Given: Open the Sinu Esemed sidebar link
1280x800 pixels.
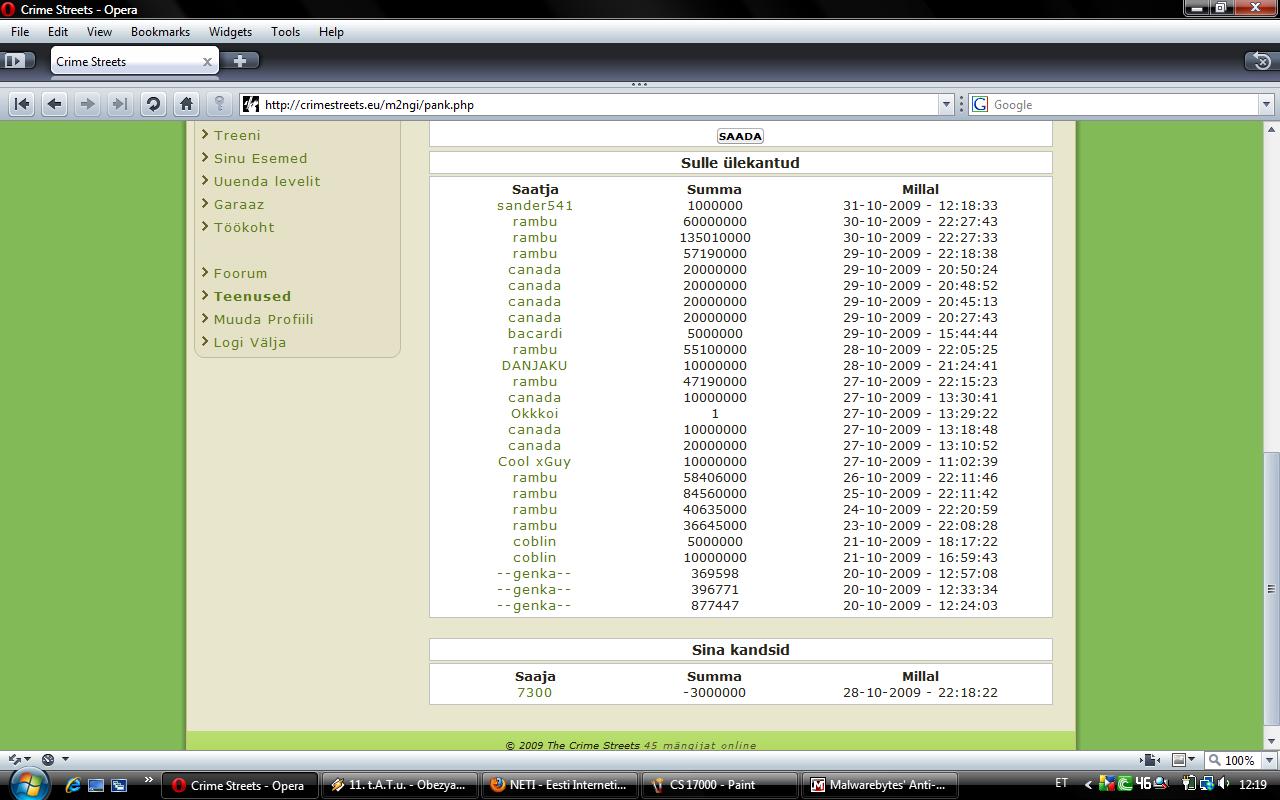Looking at the screenshot, I should click(x=260, y=158).
